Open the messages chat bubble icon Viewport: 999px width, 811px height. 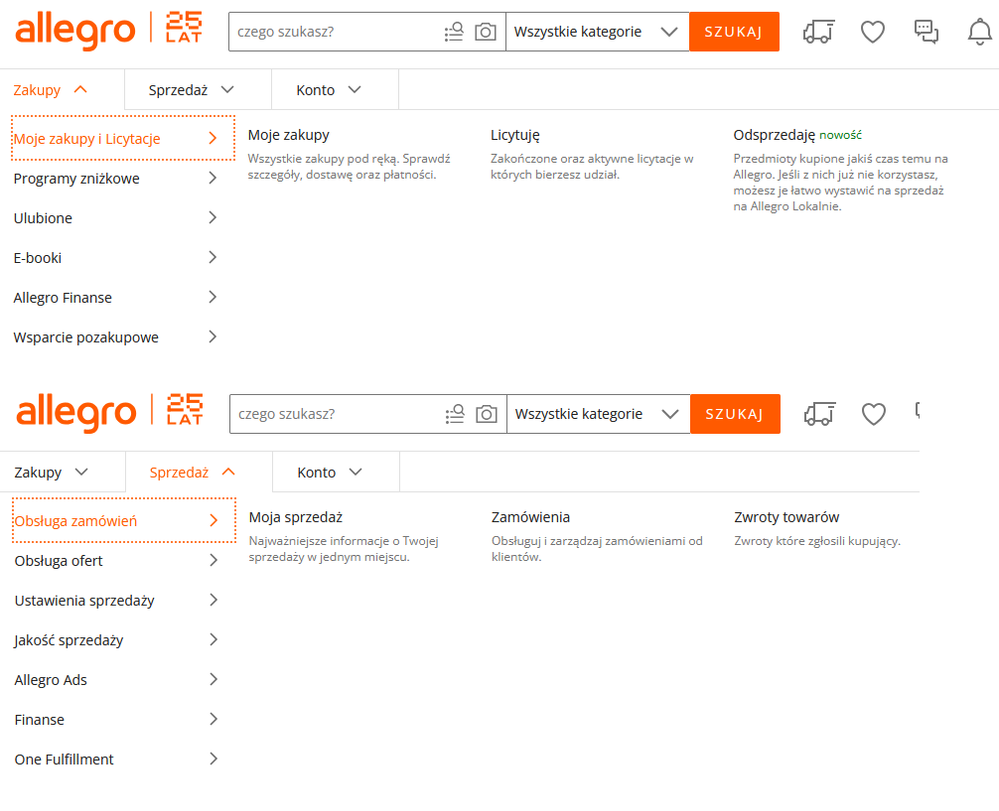click(x=926, y=31)
